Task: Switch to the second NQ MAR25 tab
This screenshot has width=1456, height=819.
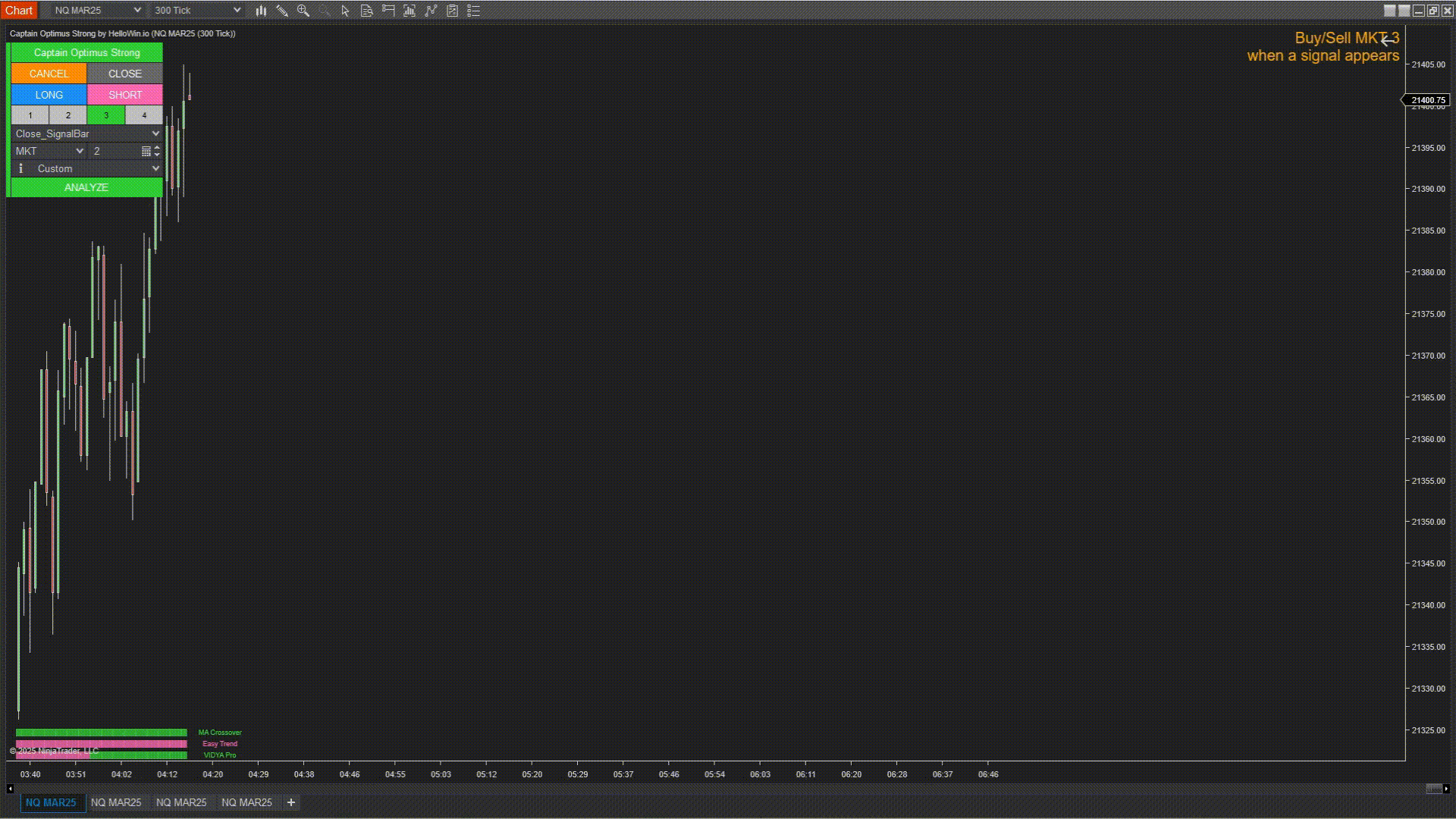Action: [x=116, y=802]
